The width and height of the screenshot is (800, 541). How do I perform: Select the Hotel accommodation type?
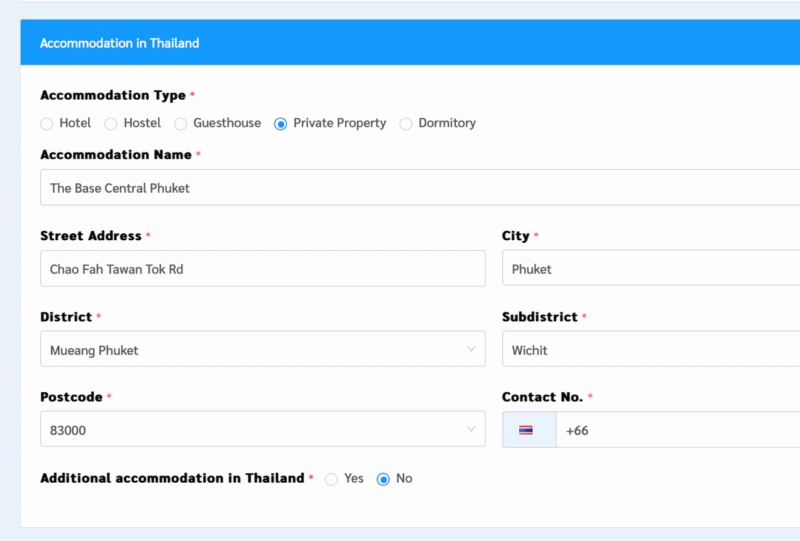(47, 124)
